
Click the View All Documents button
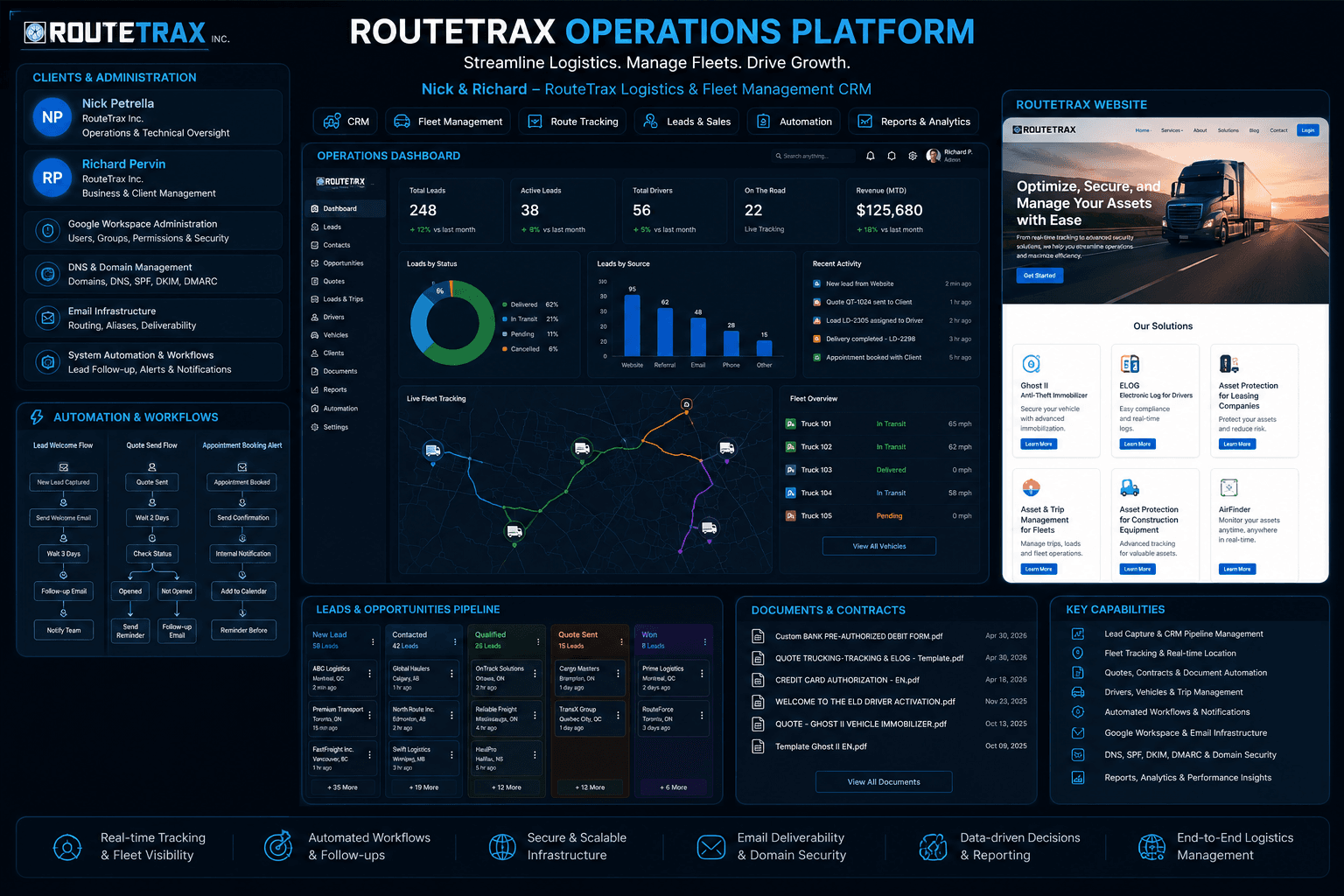click(x=884, y=782)
